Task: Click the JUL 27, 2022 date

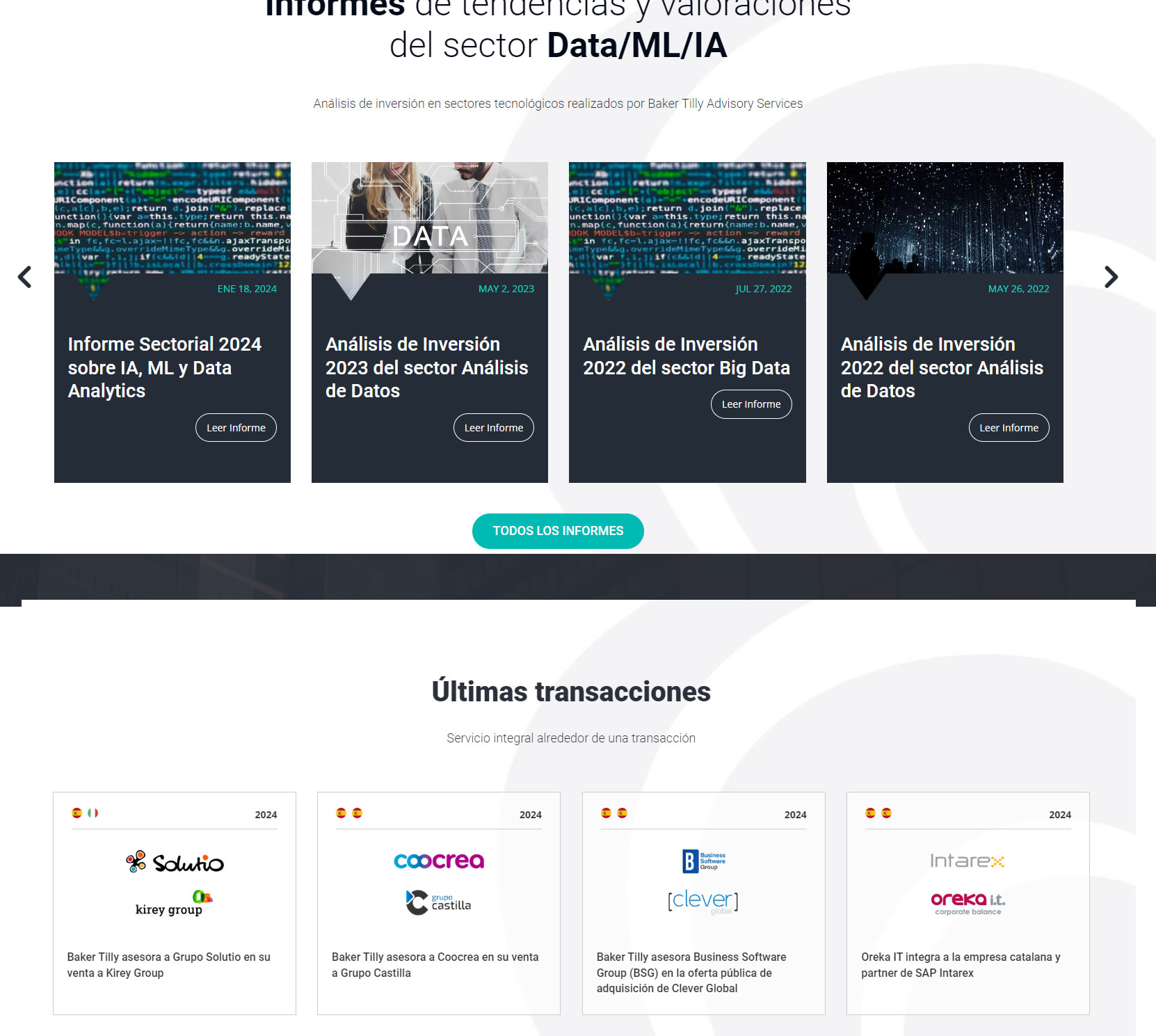Action: [764, 289]
